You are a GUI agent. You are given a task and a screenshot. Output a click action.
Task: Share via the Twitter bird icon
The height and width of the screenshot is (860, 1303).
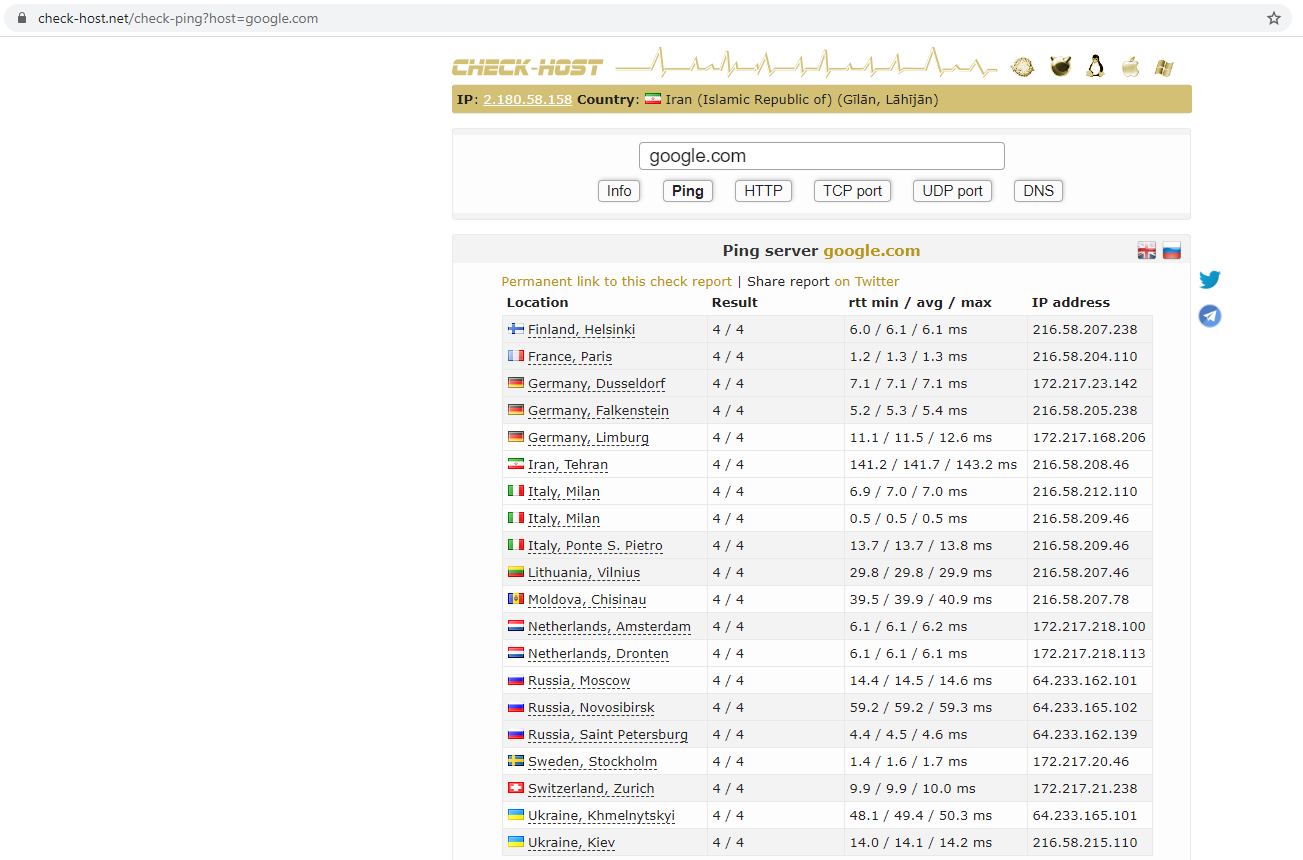pyautogui.click(x=1210, y=280)
